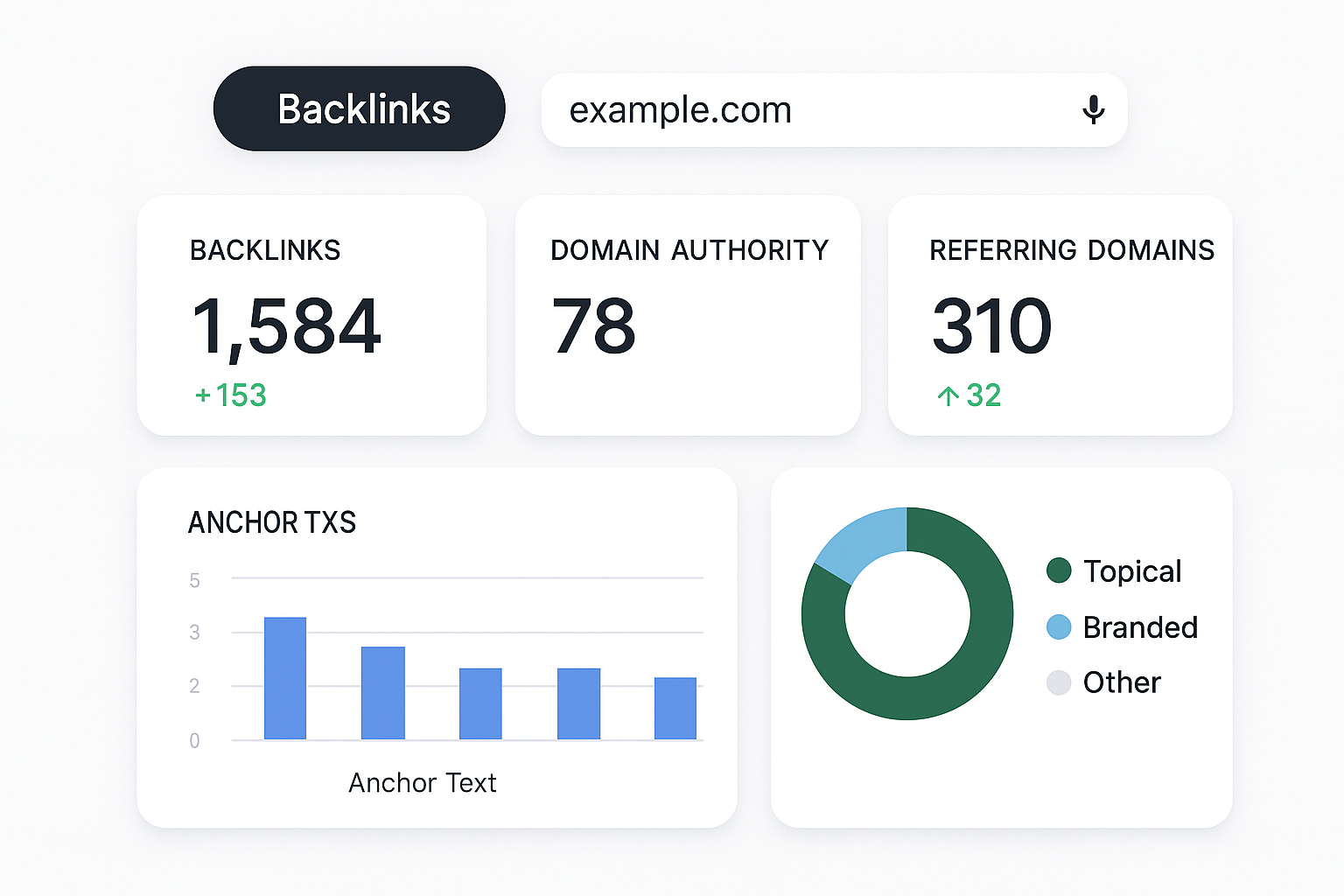Open the Domain Authority 78 card
The height and width of the screenshot is (896, 1344).
(688, 315)
